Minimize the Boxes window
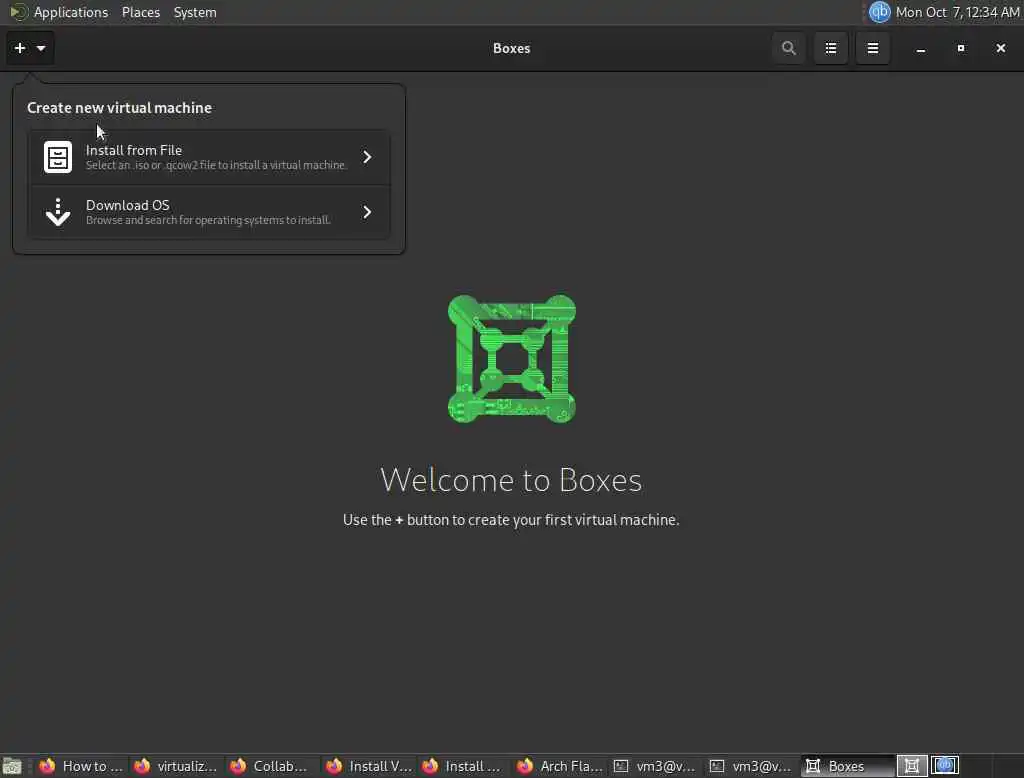 (920, 49)
